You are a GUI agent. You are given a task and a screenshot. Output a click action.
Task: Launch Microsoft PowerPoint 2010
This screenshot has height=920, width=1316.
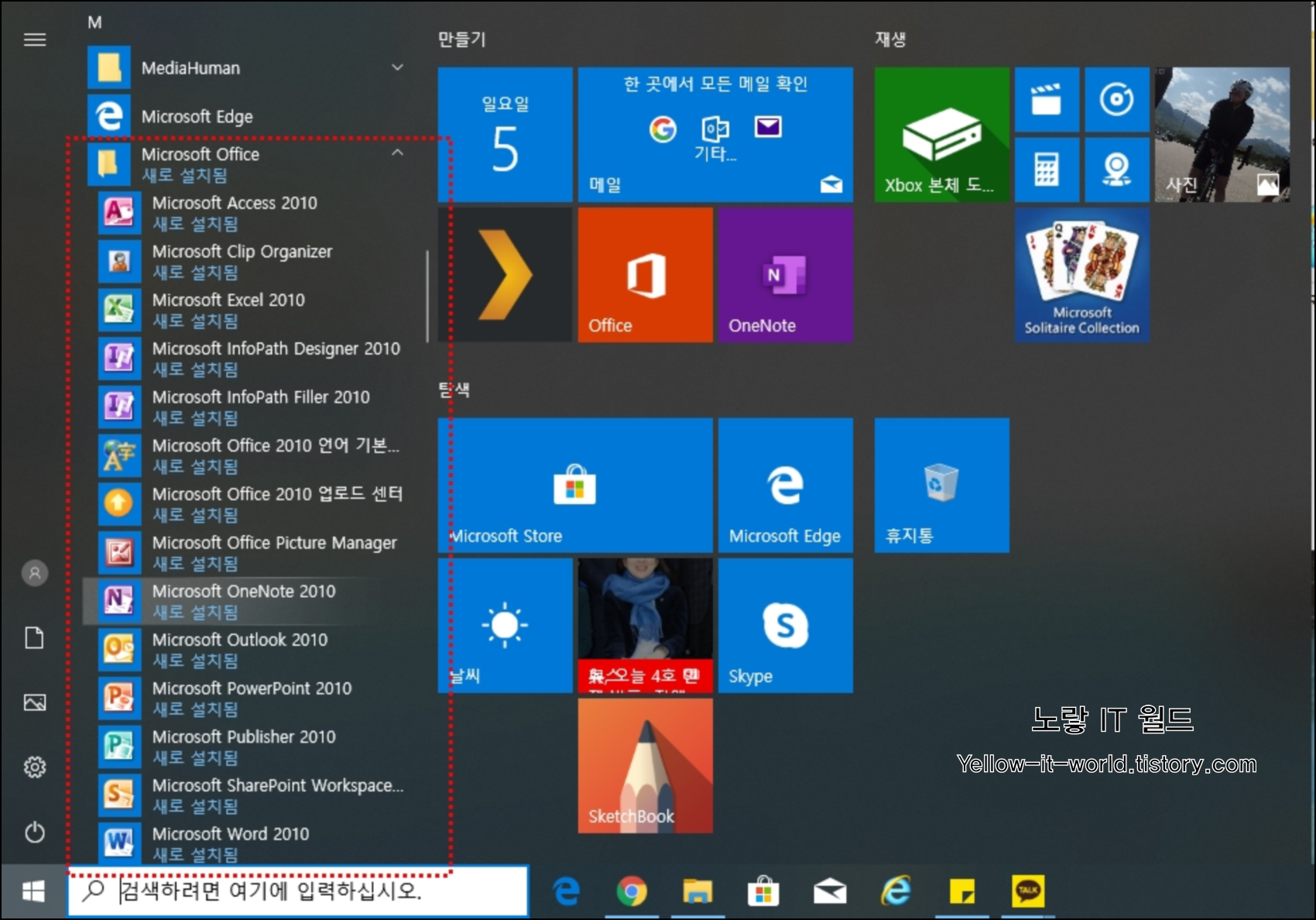(x=248, y=698)
